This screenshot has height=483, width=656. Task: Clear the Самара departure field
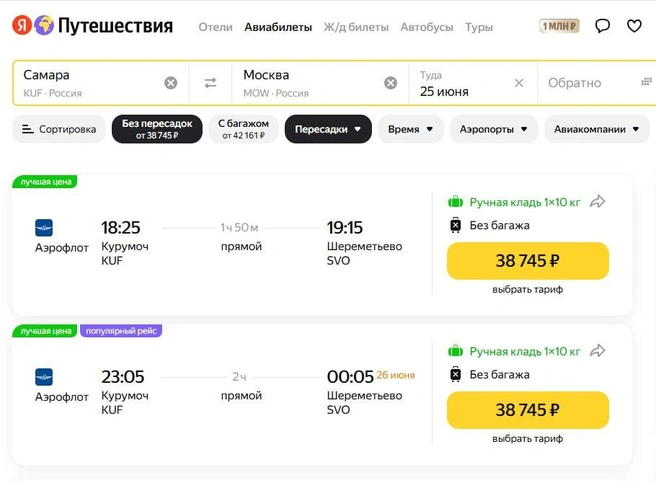pyautogui.click(x=171, y=83)
